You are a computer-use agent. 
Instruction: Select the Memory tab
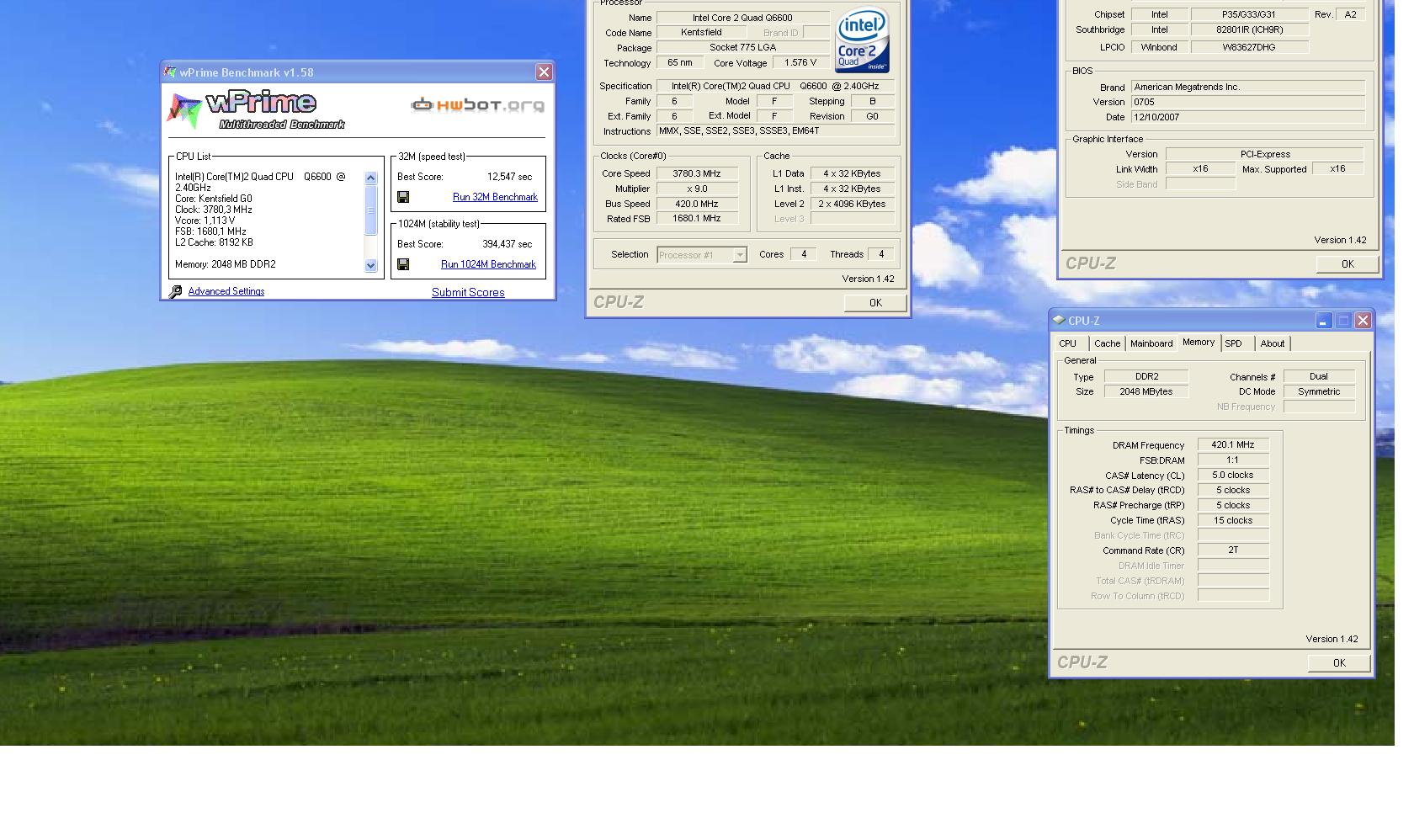1199,342
